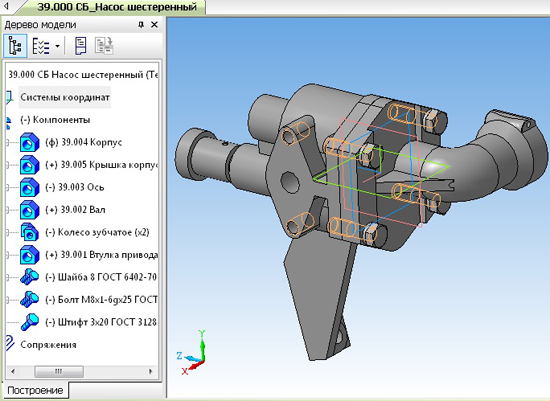Screen dimensions: 550x401
Task: Select (+) 39.001 Втулка привода text
Action: [x=102, y=254]
